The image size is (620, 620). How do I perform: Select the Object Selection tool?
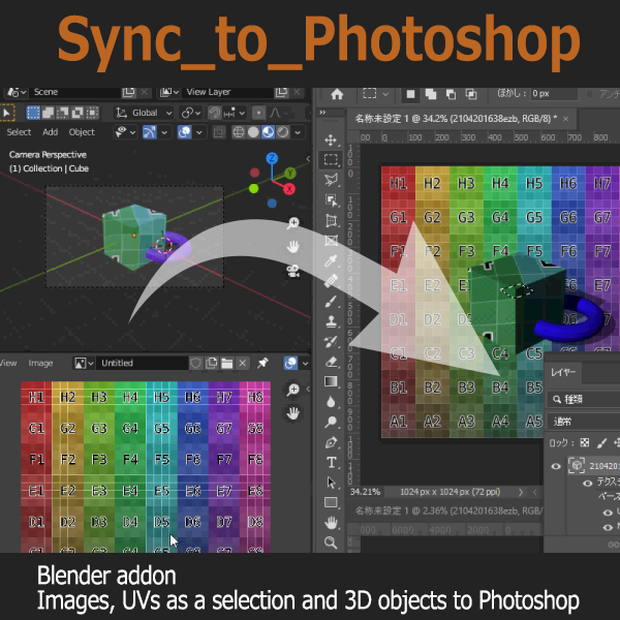(x=331, y=200)
